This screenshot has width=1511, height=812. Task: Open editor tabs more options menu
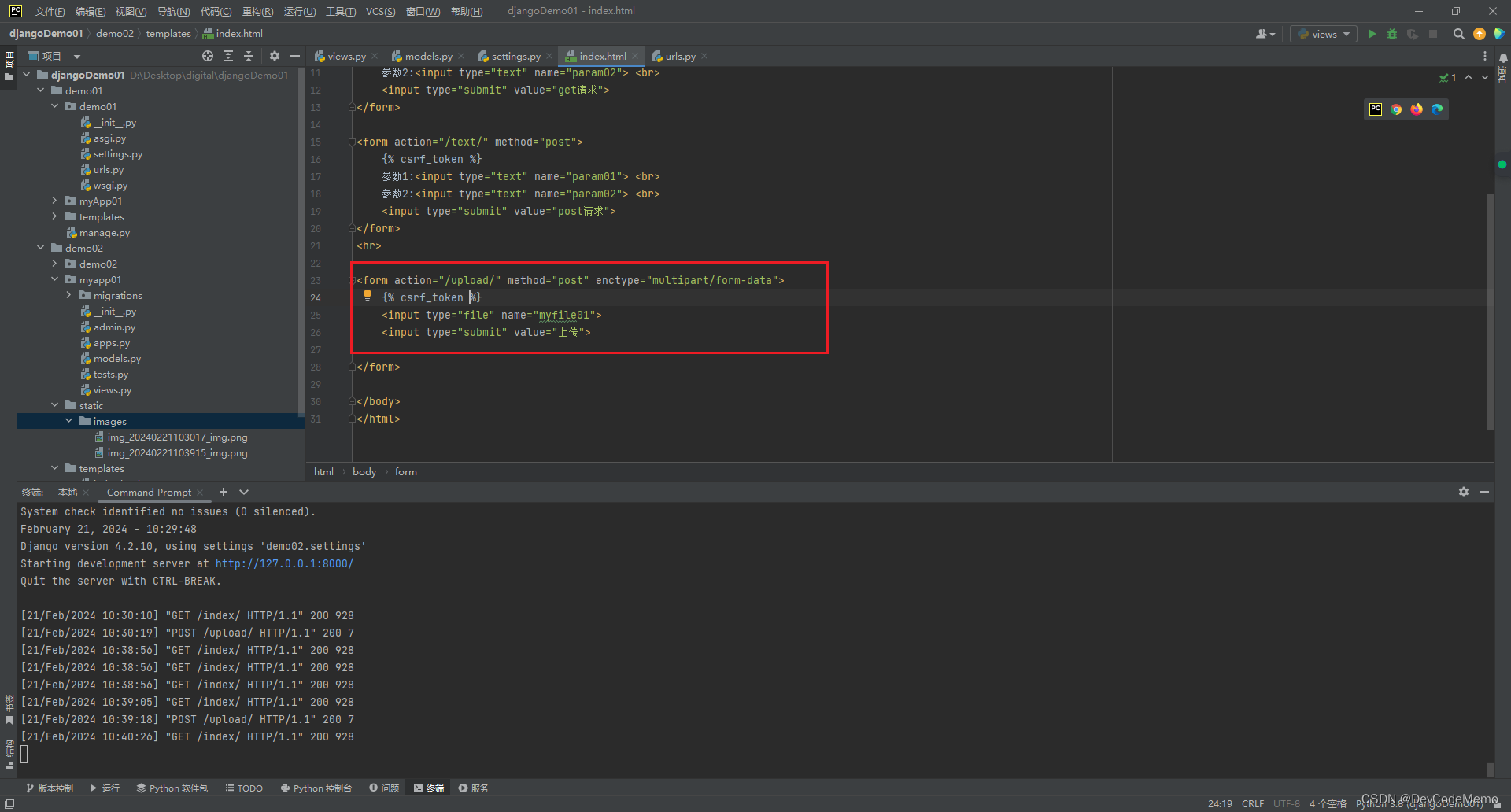[x=1485, y=56]
